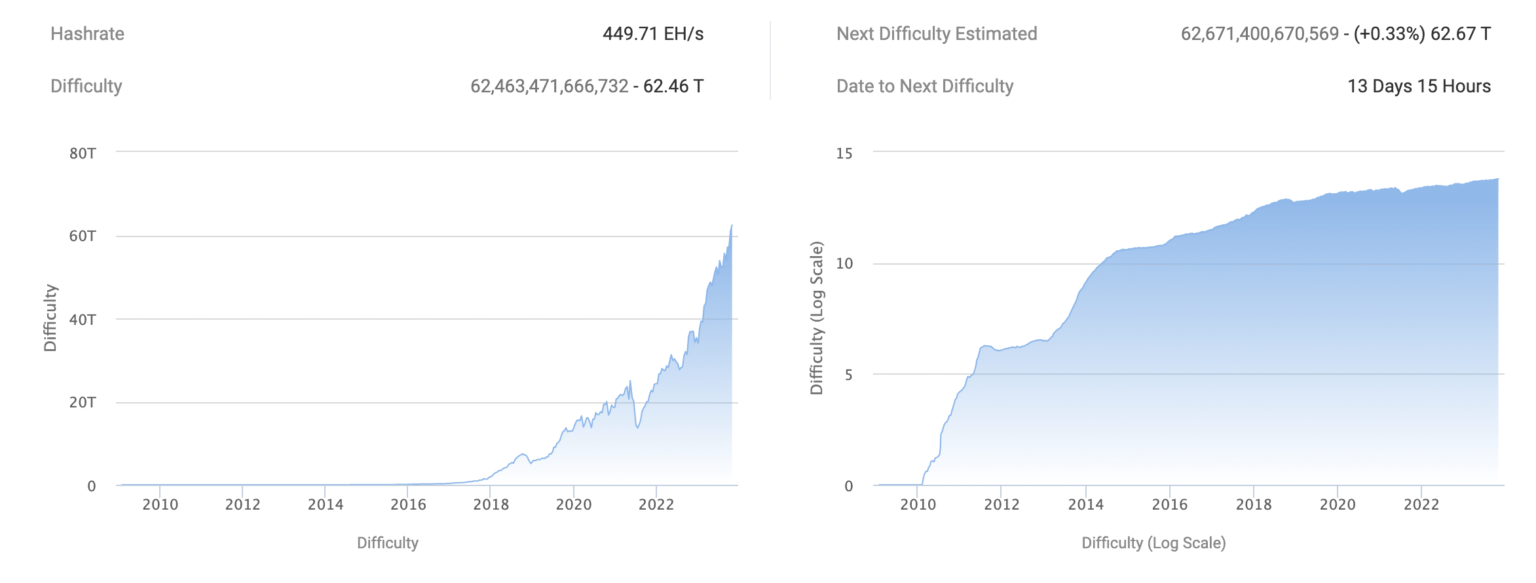
Task: Select 2018 on the linear difficulty chart axis
Action: coord(490,505)
